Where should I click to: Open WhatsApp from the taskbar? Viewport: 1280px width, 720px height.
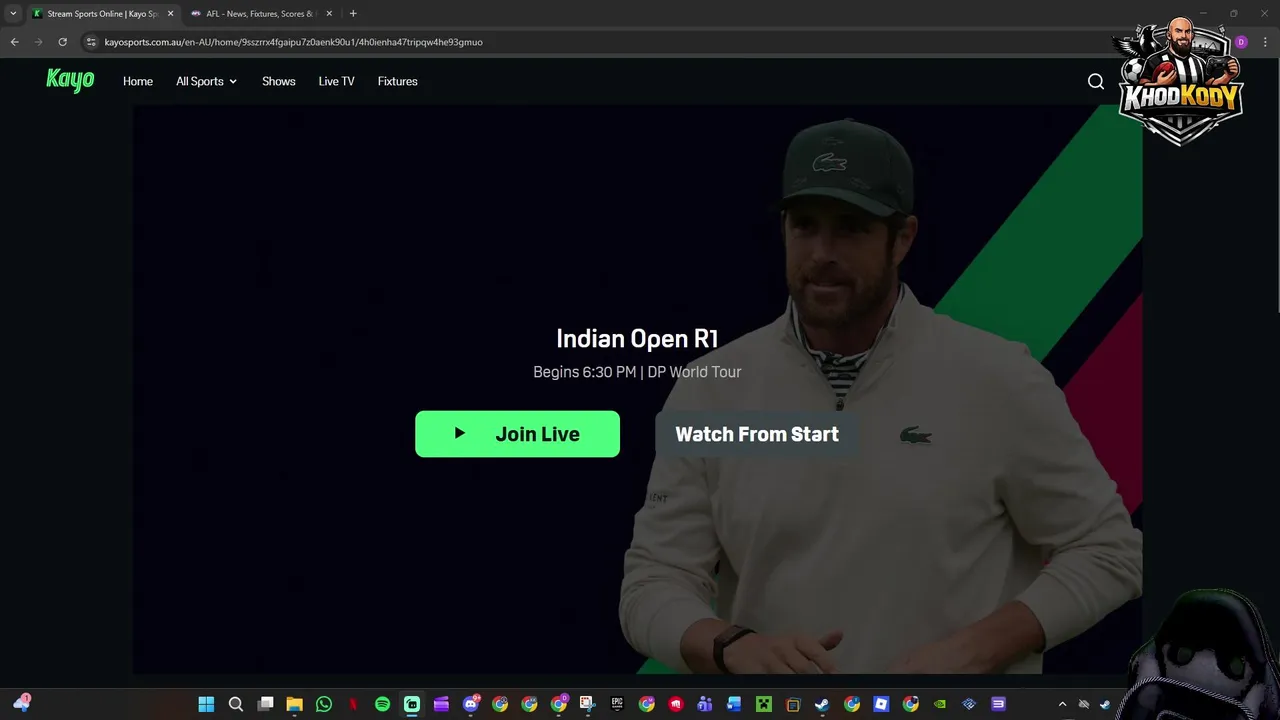(x=324, y=704)
